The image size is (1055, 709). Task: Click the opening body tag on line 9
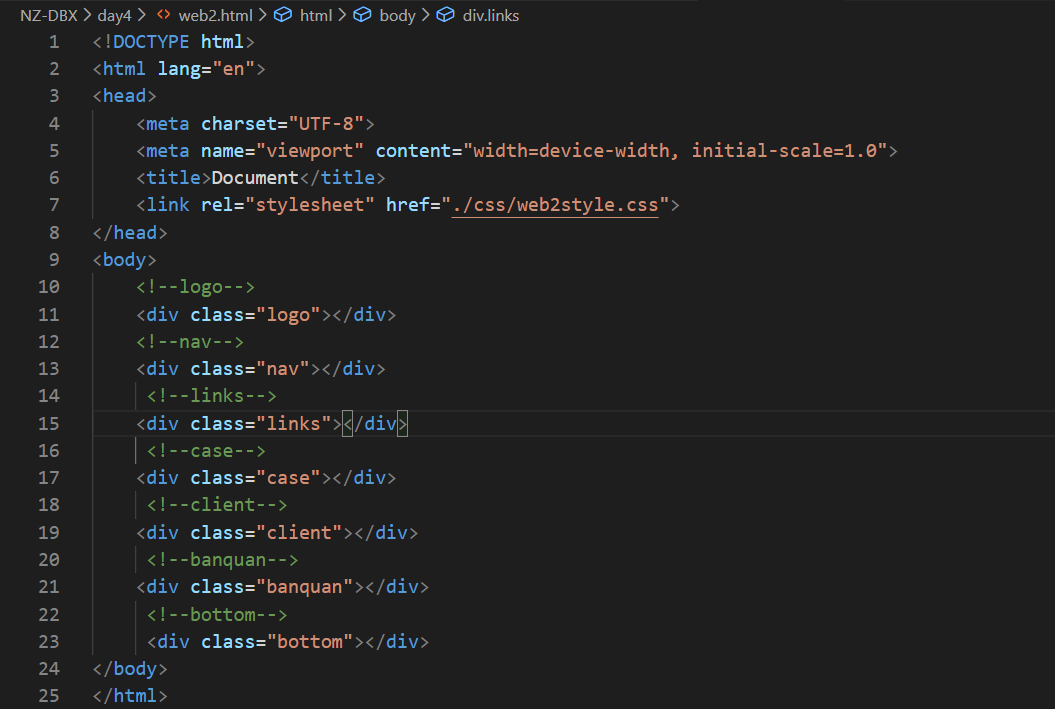(124, 260)
